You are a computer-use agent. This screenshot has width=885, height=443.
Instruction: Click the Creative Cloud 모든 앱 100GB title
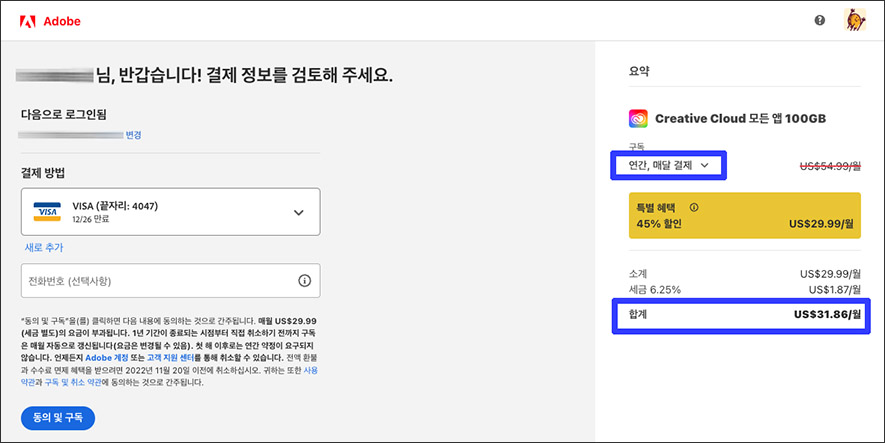coord(741,119)
